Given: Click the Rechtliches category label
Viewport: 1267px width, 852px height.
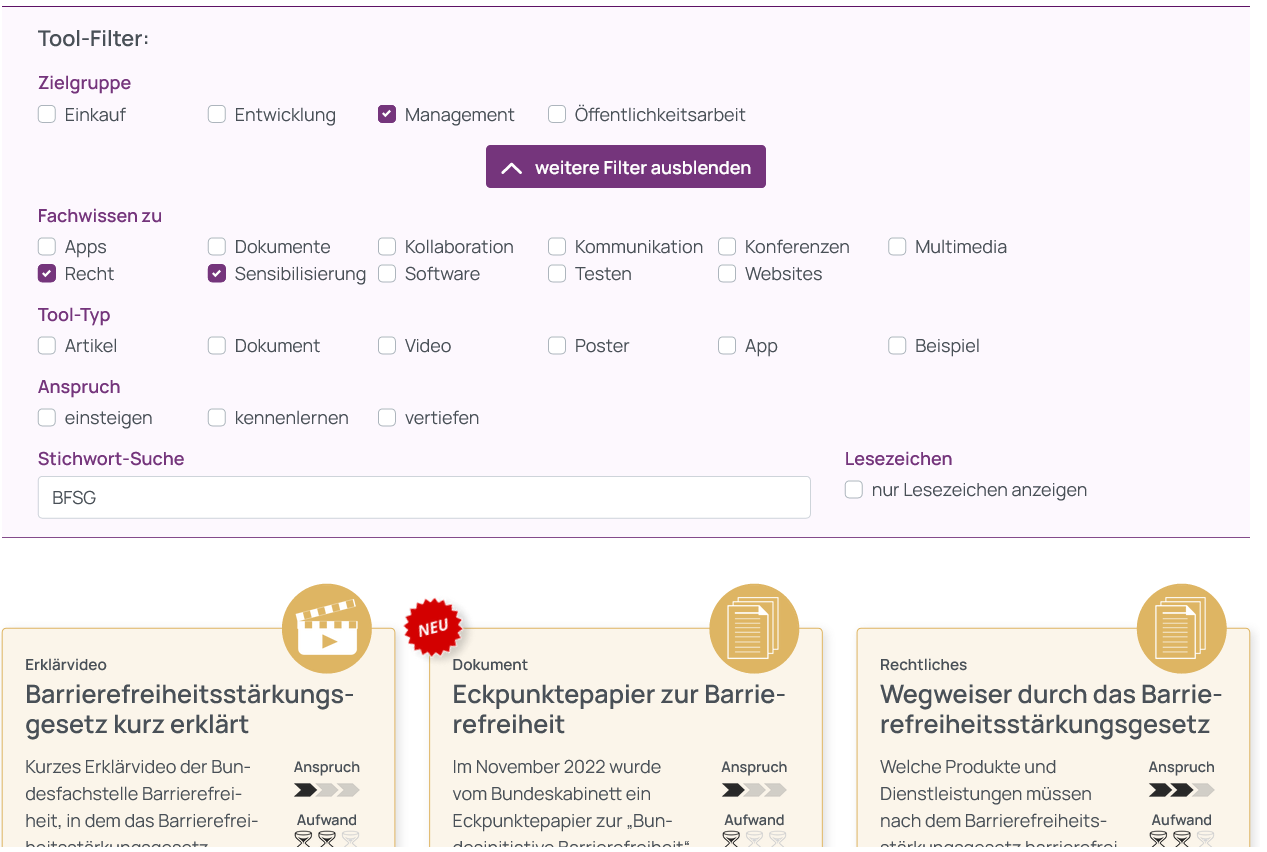Looking at the screenshot, I should coord(923,664).
